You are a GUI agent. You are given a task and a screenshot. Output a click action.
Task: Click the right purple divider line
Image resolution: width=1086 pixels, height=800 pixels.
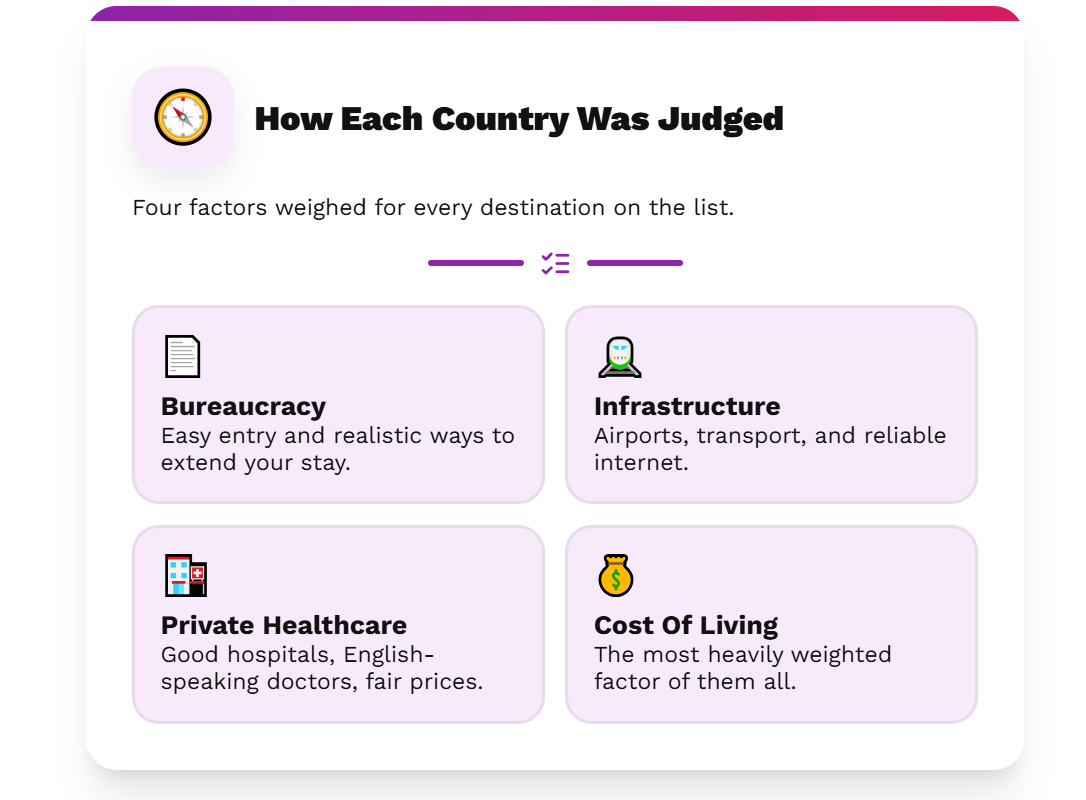point(635,263)
